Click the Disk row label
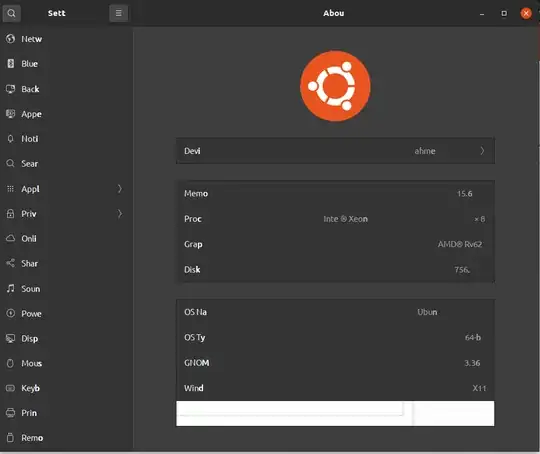 pos(192,269)
